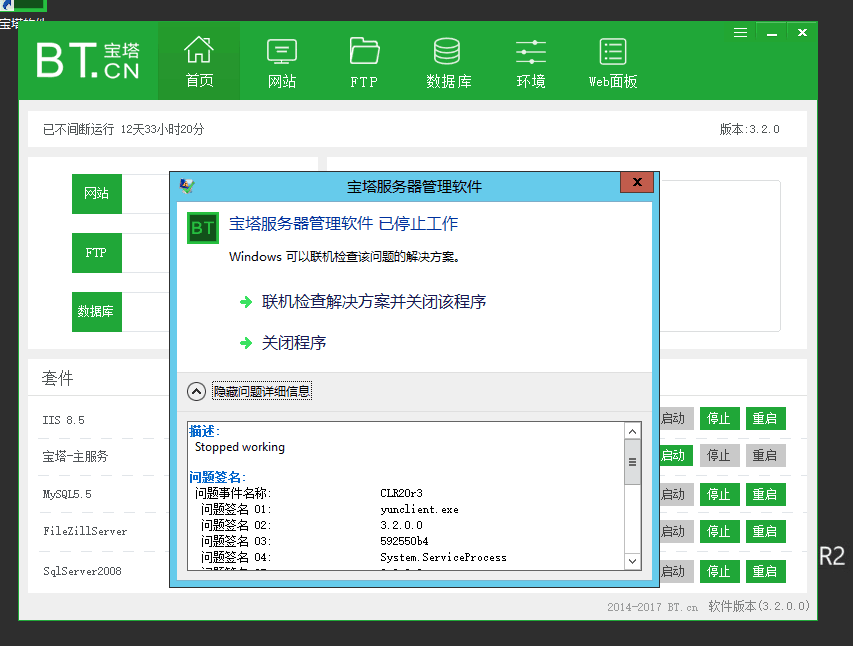
Task: Click the 套件 section heading
Action: 57,378
